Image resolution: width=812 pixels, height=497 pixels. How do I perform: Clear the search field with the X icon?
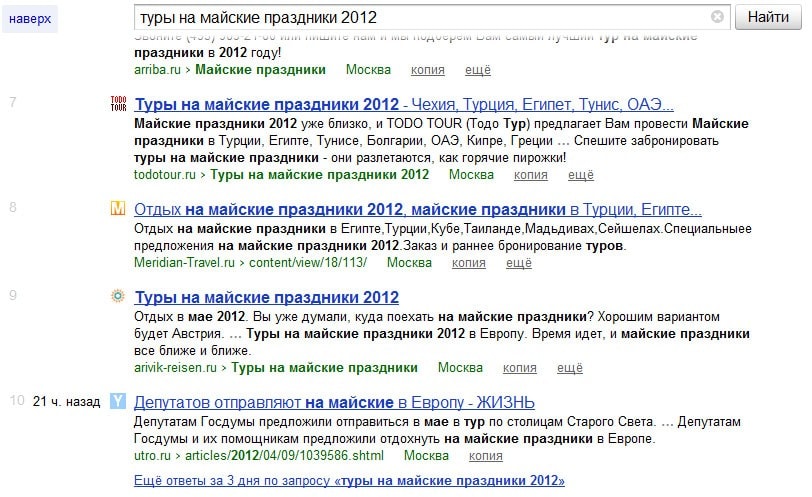(x=717, y=17)
